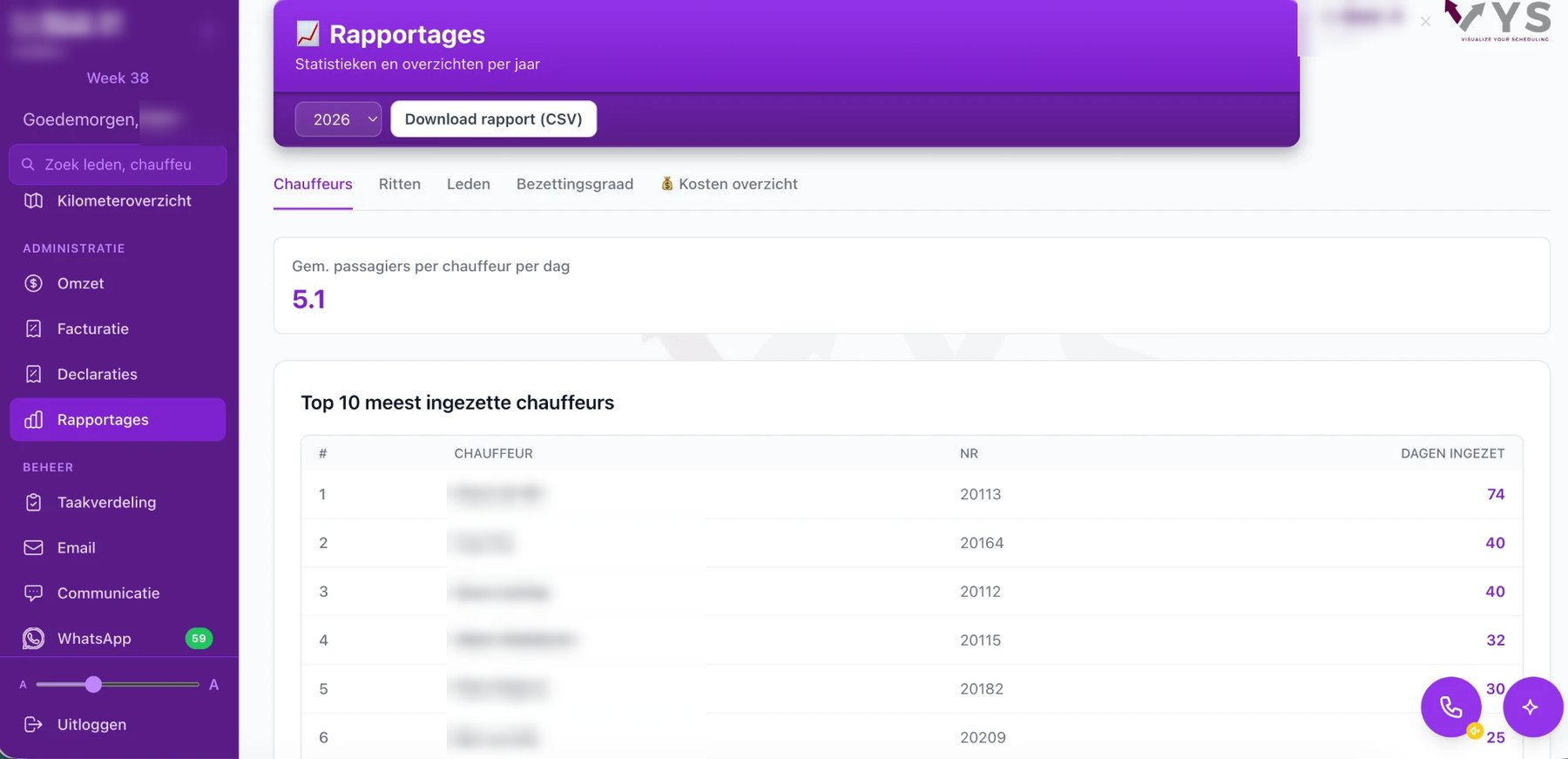The width and height of the screenshot is (1568, 759).
Task: Click the Communicatie speech bubble icon
Action: click(33, 593)
